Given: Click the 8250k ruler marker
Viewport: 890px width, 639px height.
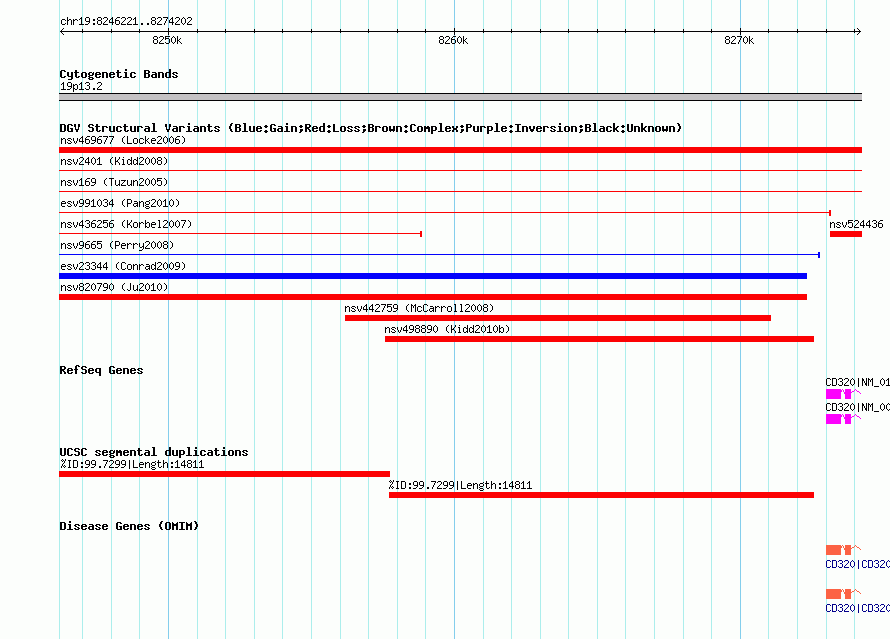Looking at the screenshot, I should pyautogui.click(x=167, y=40).
